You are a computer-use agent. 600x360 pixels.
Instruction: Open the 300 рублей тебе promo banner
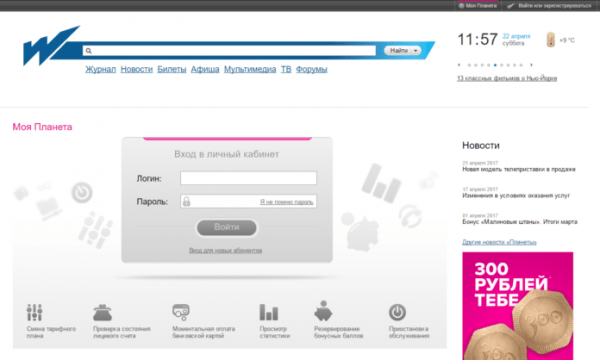pyautogui.click(x=518, y=306)
